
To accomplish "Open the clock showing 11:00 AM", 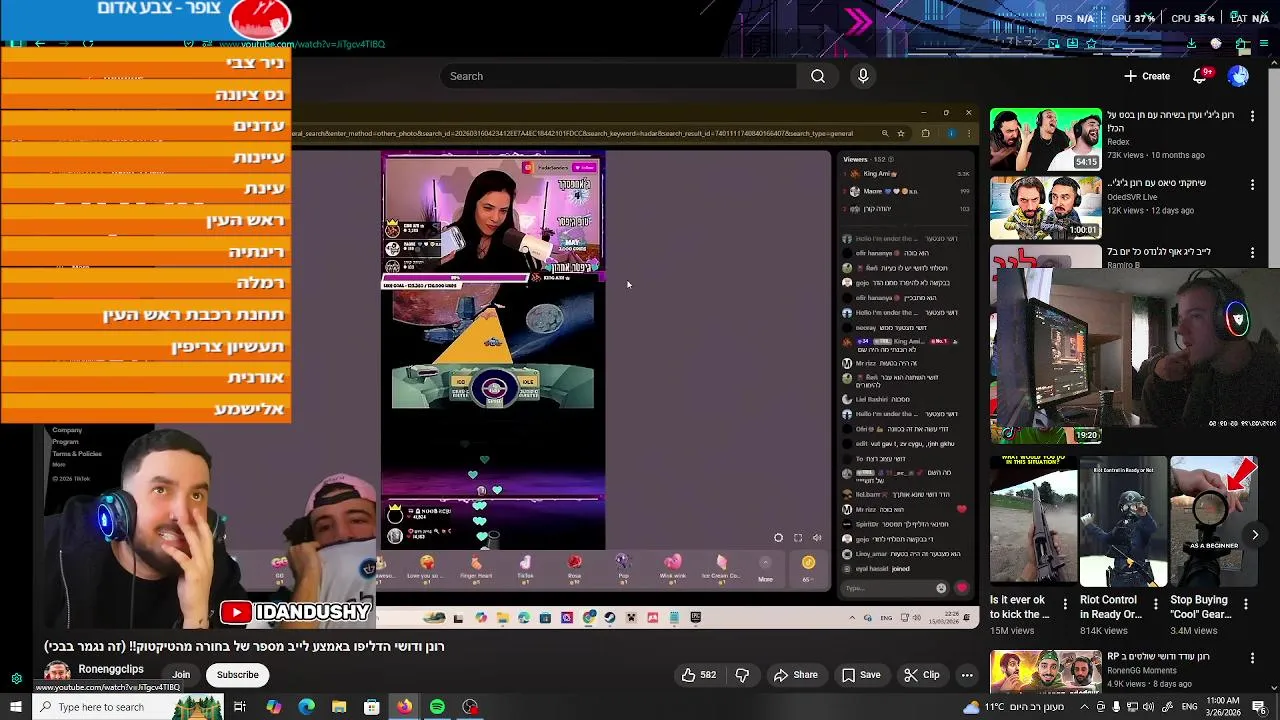I will point(1223,707).
